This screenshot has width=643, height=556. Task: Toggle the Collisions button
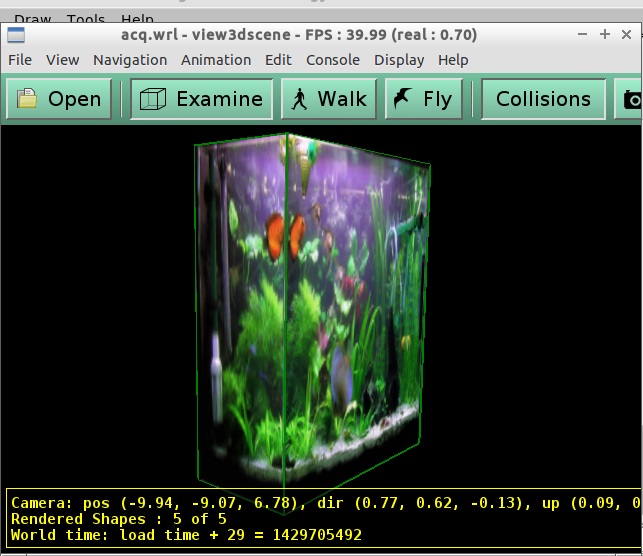pos(543,99)
